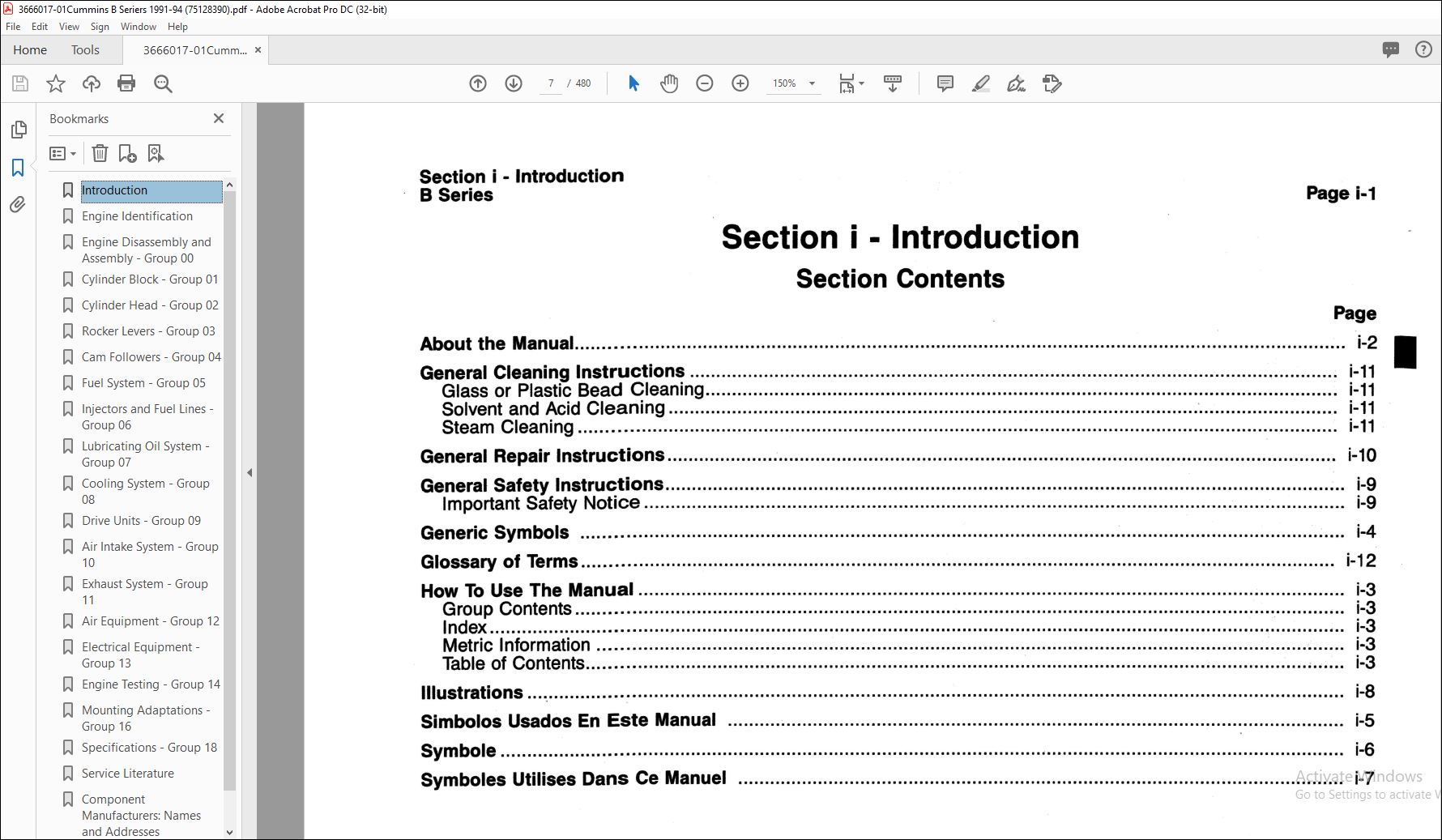This screenshot has width=1442, height=840.
Task: Open Drive Units - Group 09 bookmark
Action: tap(141, 521)
